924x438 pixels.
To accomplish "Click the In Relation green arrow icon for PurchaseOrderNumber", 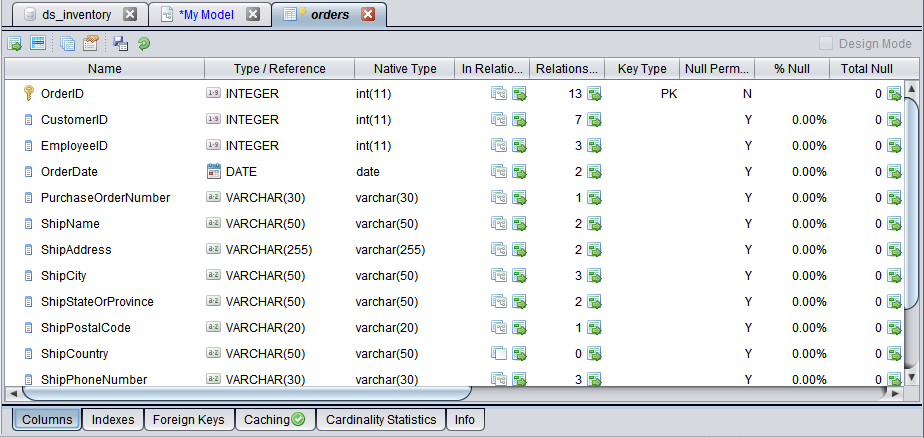I will pos(519,198).
